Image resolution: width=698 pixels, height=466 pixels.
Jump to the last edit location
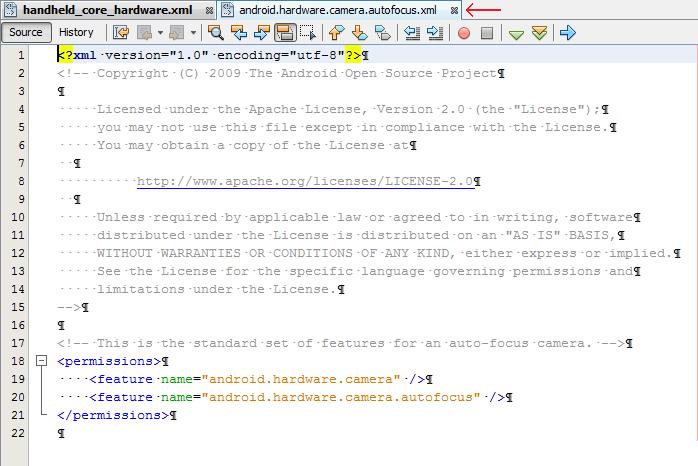click(121, 33)
